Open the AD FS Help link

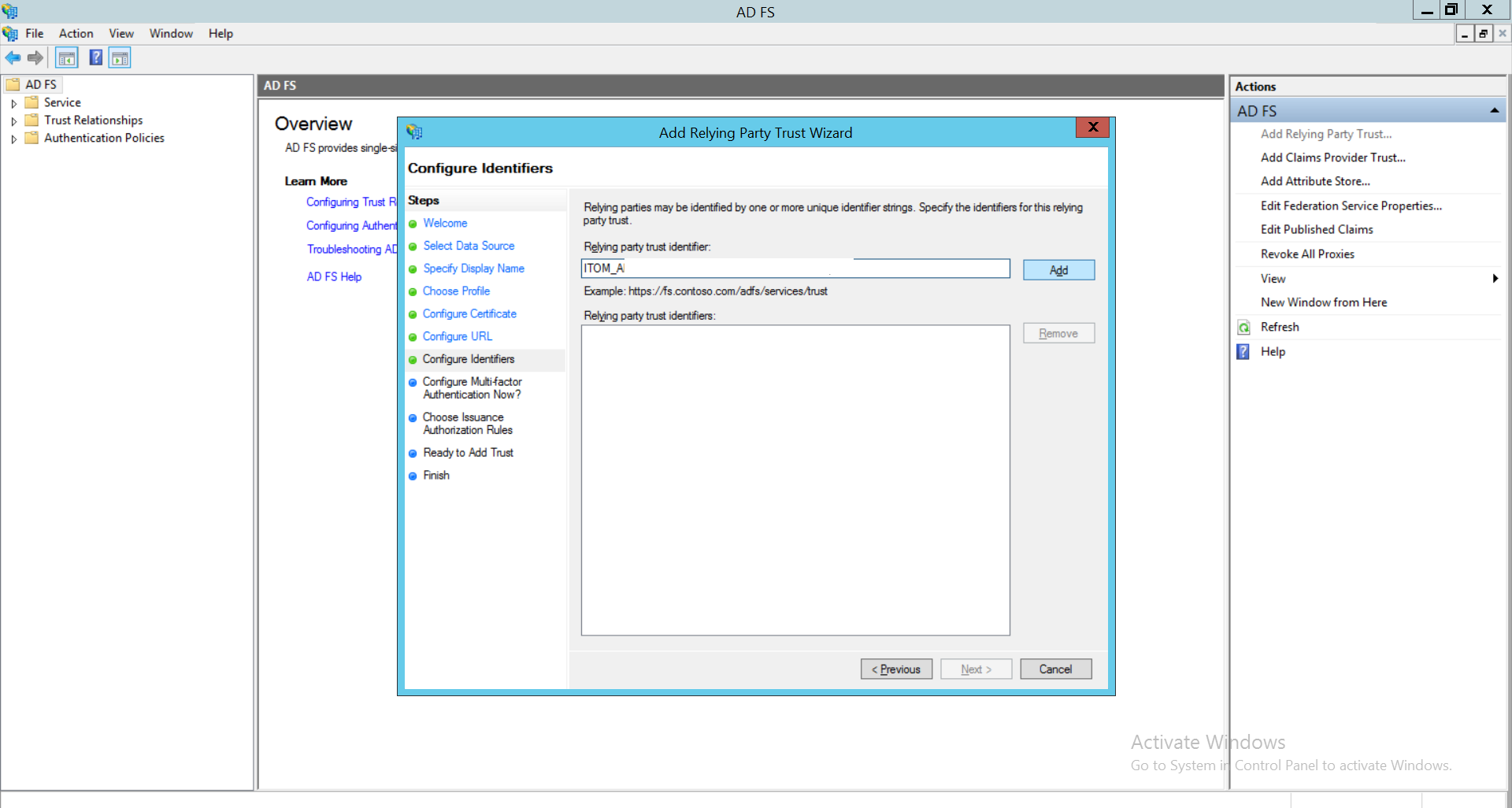(334, 276)
